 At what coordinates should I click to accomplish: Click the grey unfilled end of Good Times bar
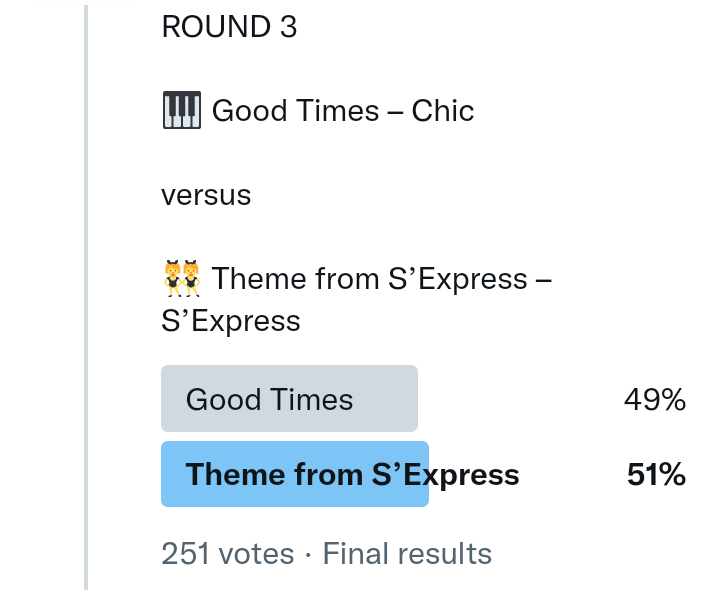click(400, 399)
